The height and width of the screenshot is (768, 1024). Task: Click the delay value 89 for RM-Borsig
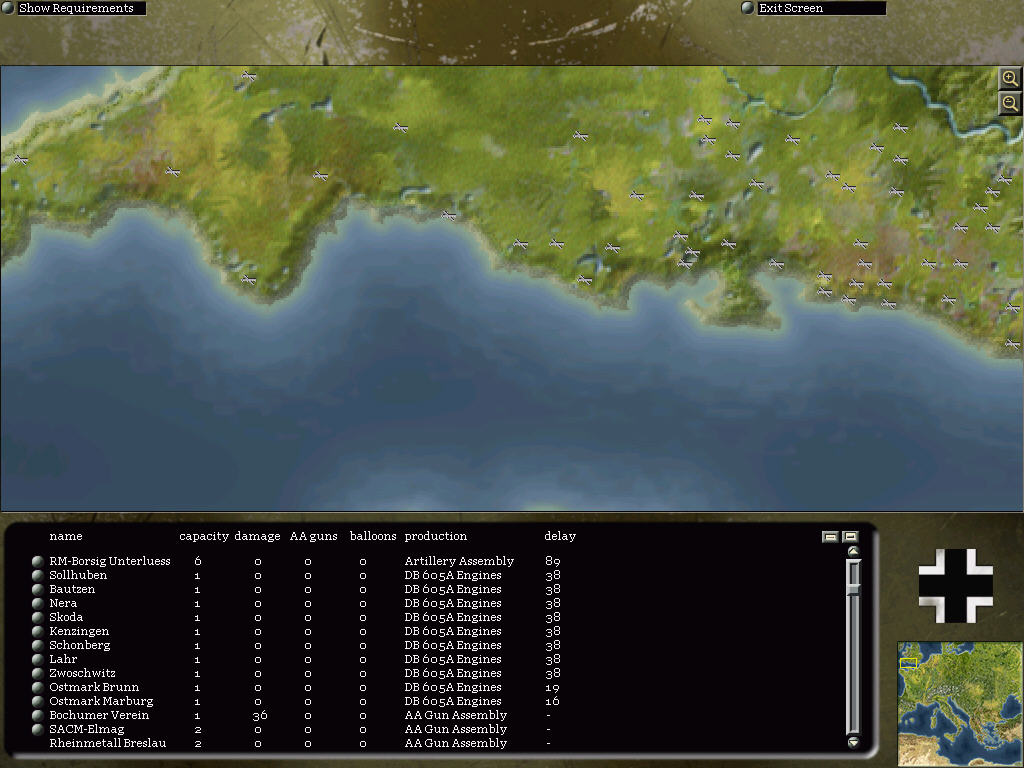(552, 561)
